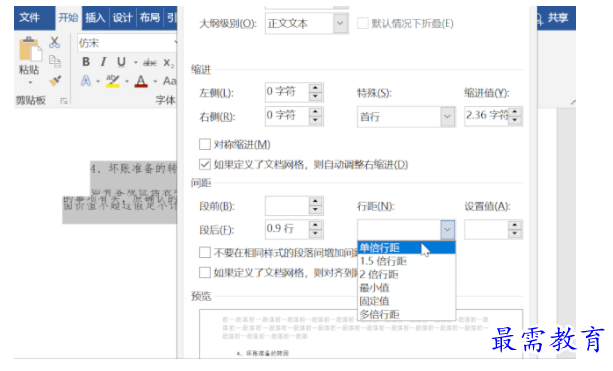Image resolution: width=613 pixels, height=371 pixels.
Task: Increase 段前 spacing with up stepper
Action: point(315,202)
